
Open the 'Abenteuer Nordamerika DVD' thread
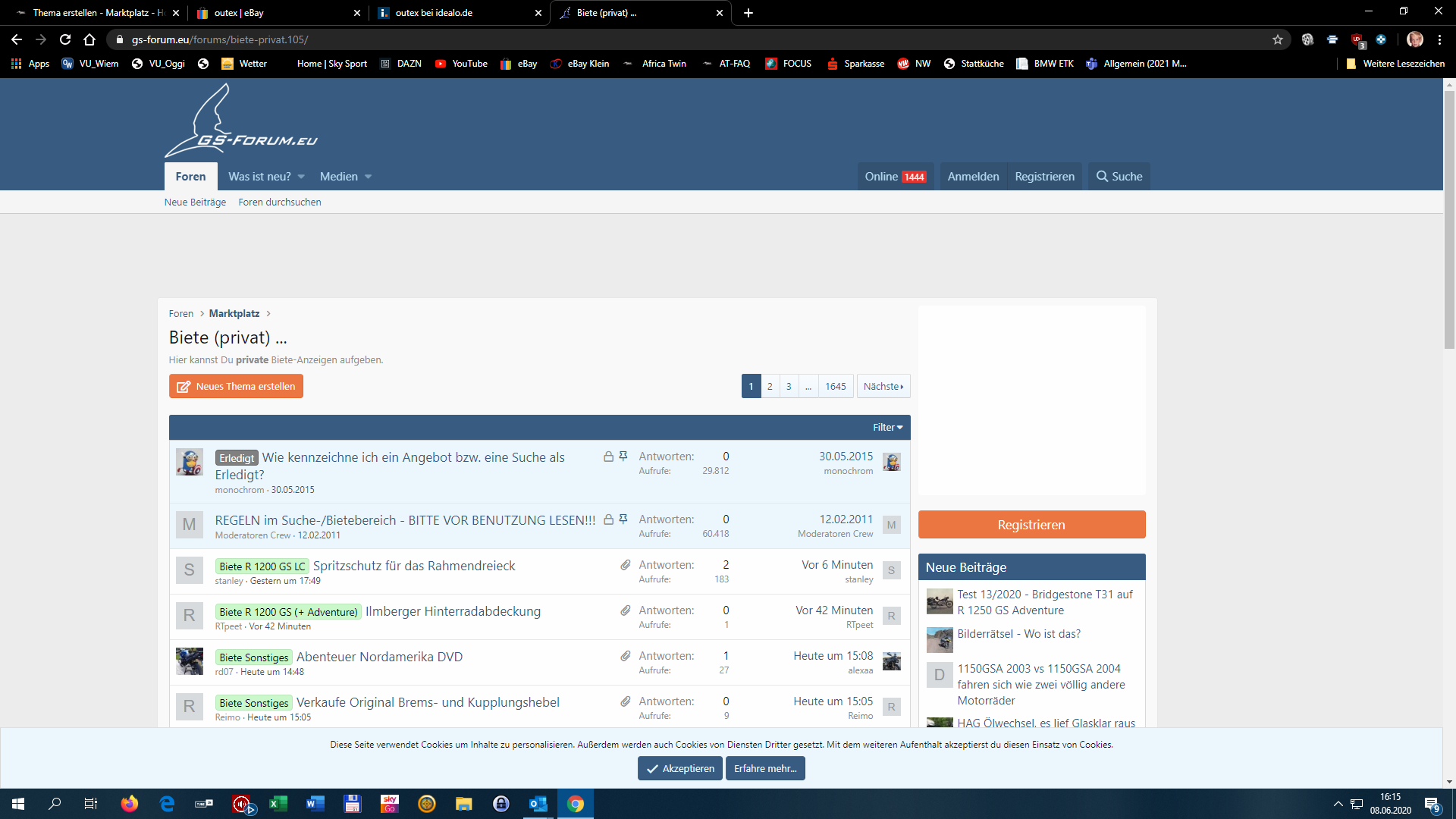(x=379, y=657)
